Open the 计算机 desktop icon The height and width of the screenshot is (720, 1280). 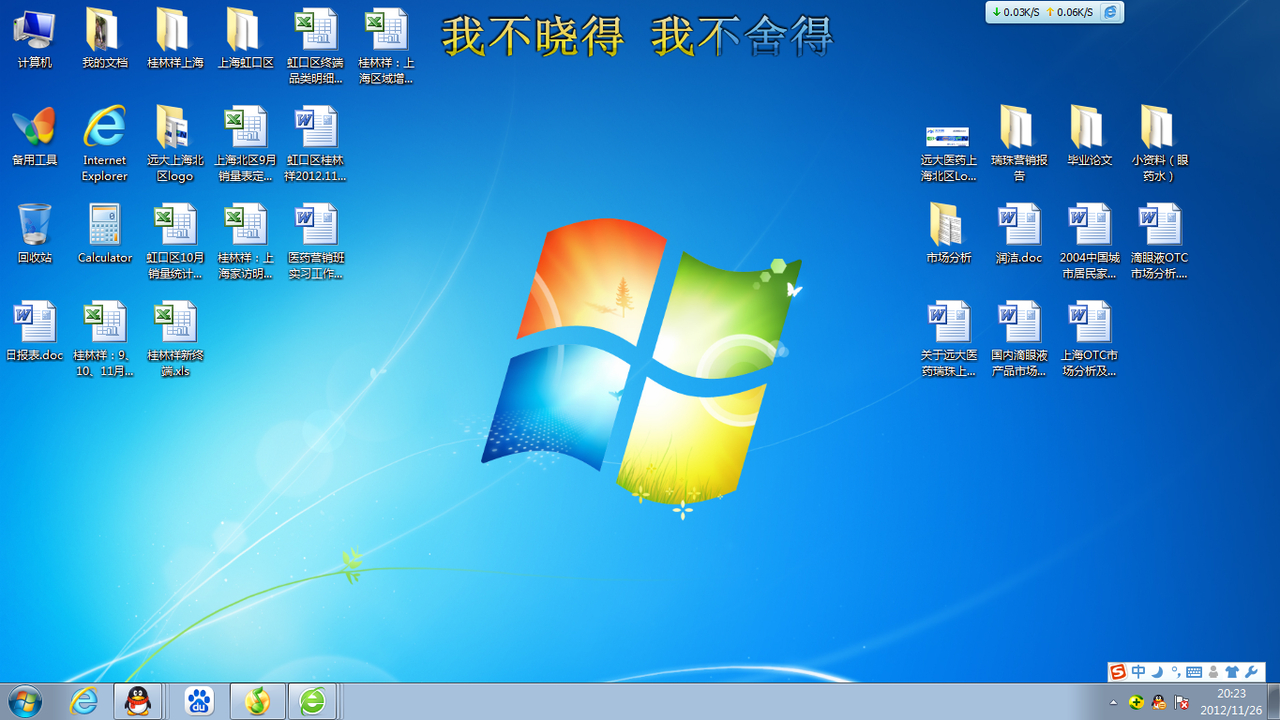click(x=35, y=39)
